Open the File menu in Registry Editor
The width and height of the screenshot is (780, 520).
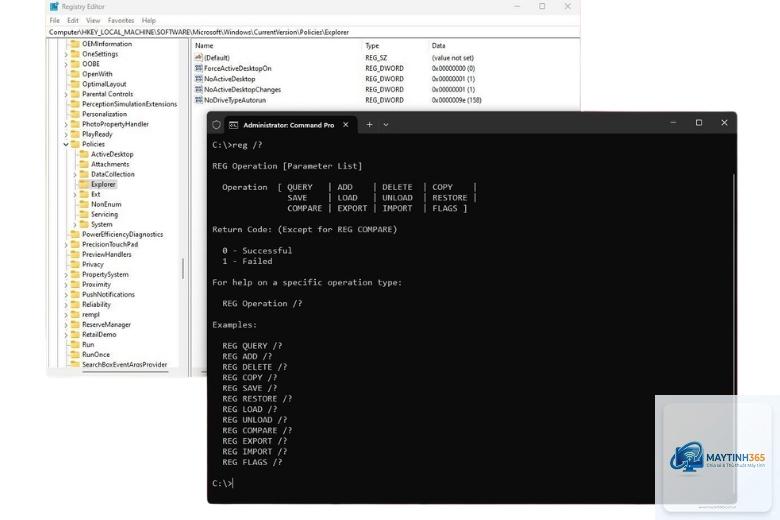coord(54,20)
